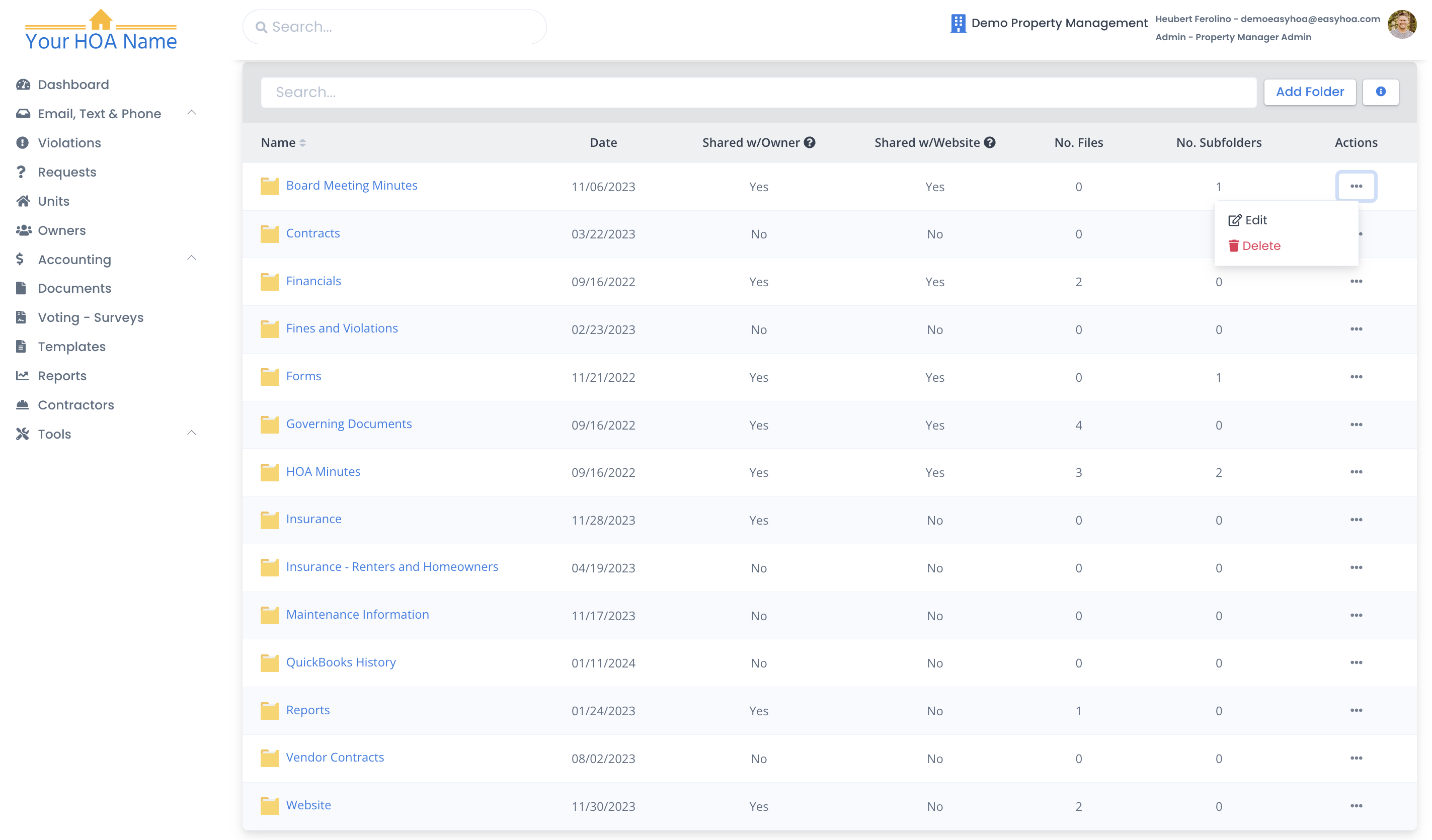Click the Accounting dollar icon
The image size is (1432, 840).
(21, 259)
